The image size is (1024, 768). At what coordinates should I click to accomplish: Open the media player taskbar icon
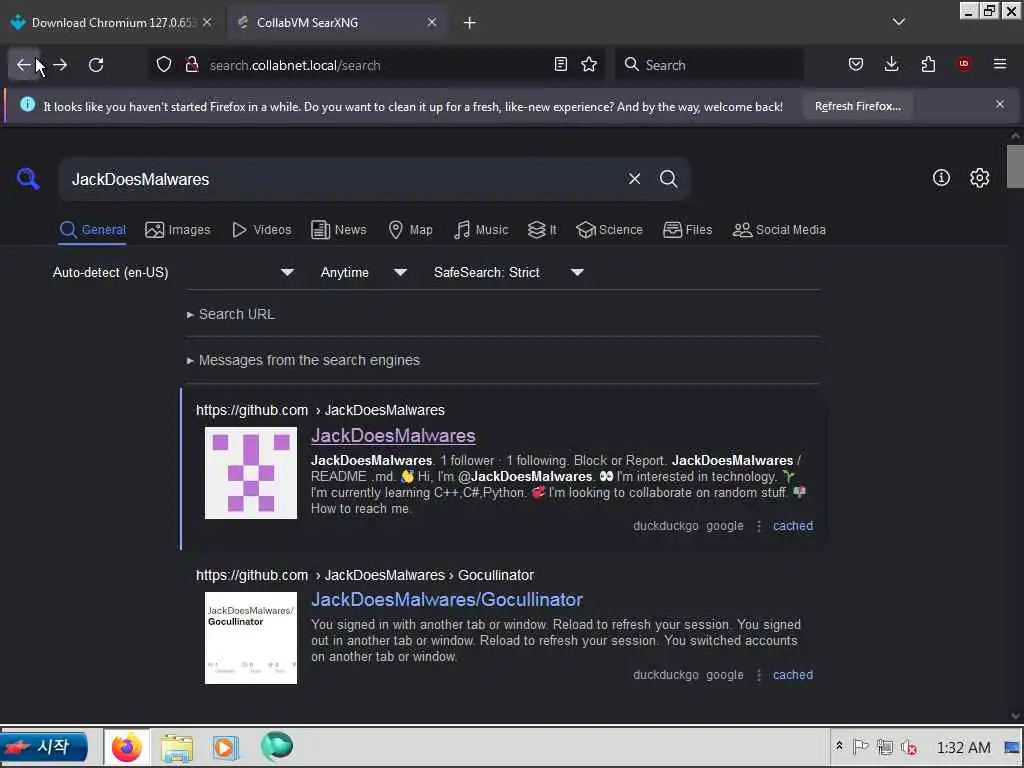point(226,748)
